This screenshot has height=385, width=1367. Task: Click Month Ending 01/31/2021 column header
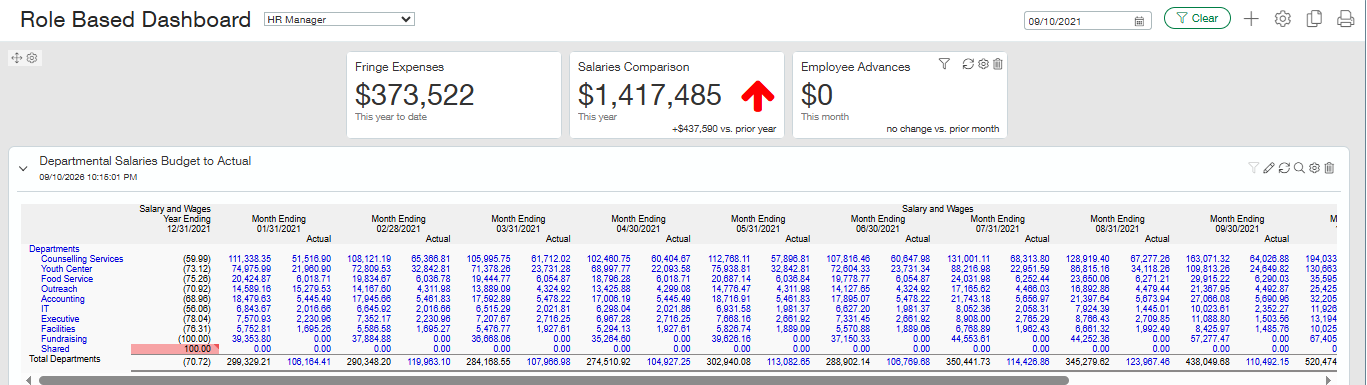tap(278, 224)
